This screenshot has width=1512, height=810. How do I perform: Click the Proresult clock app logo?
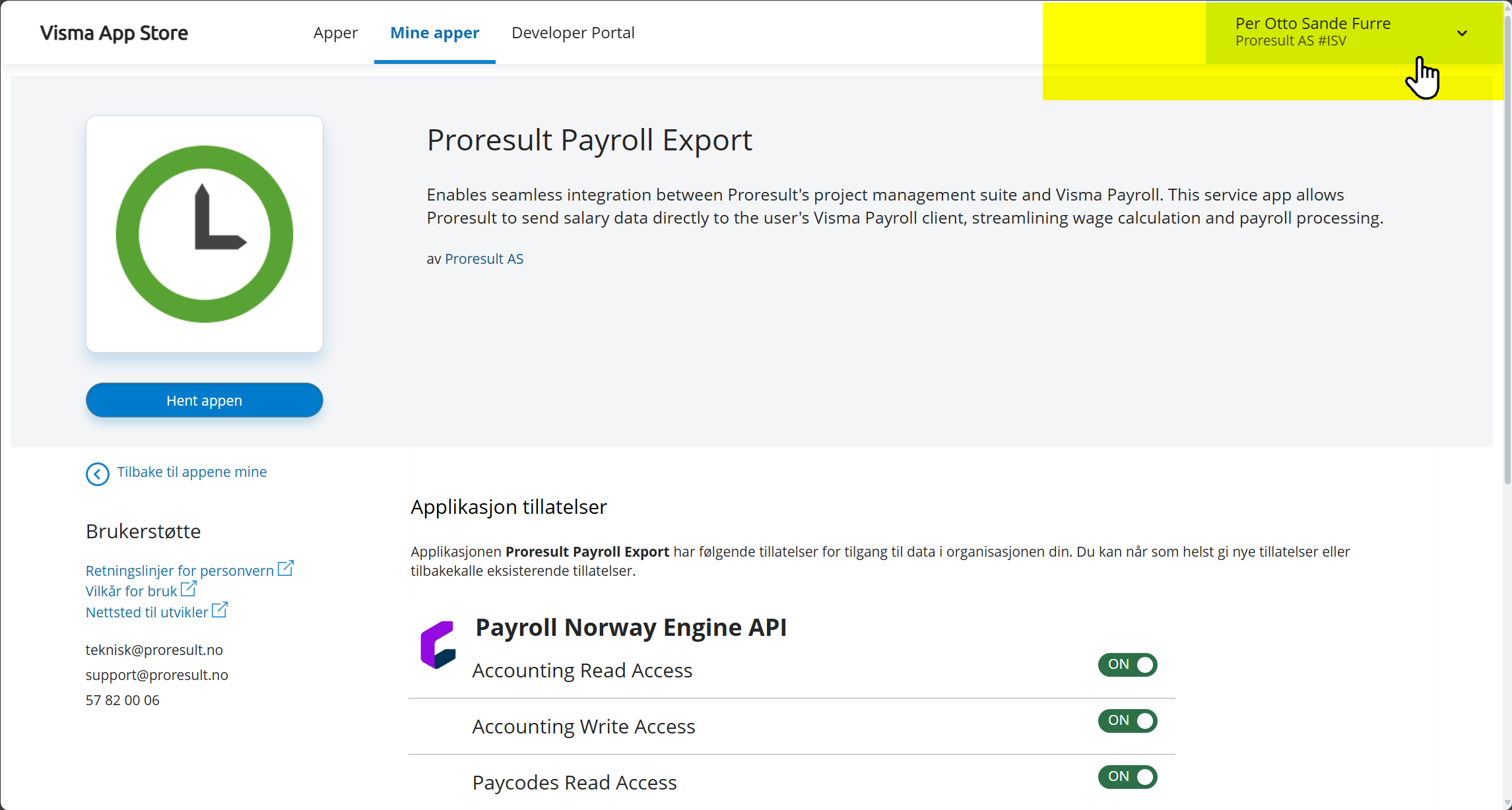tap(205, 234)
